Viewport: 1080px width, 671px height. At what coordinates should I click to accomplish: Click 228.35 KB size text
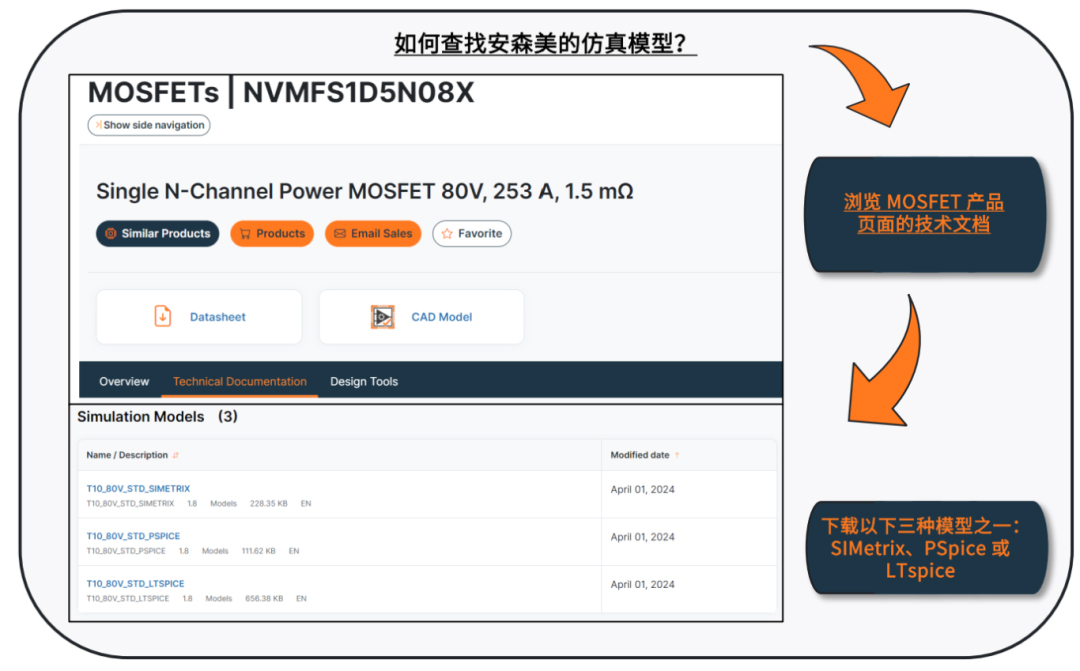click(x=269, y=504)
